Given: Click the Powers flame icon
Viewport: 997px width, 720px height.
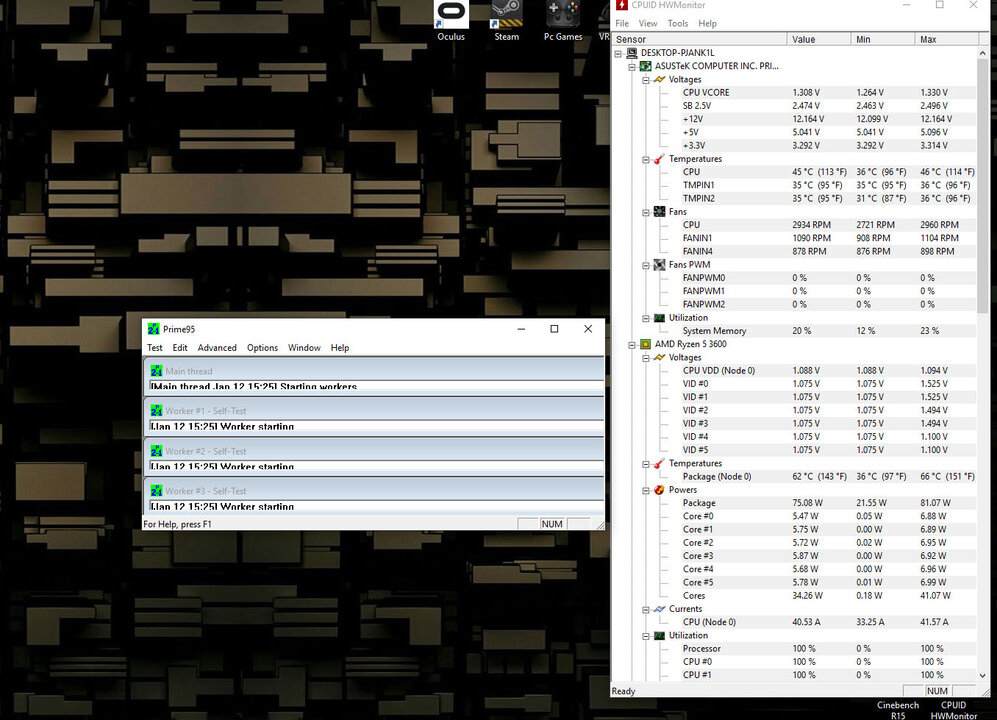Looking at the screenshot, I should point(659,490).
